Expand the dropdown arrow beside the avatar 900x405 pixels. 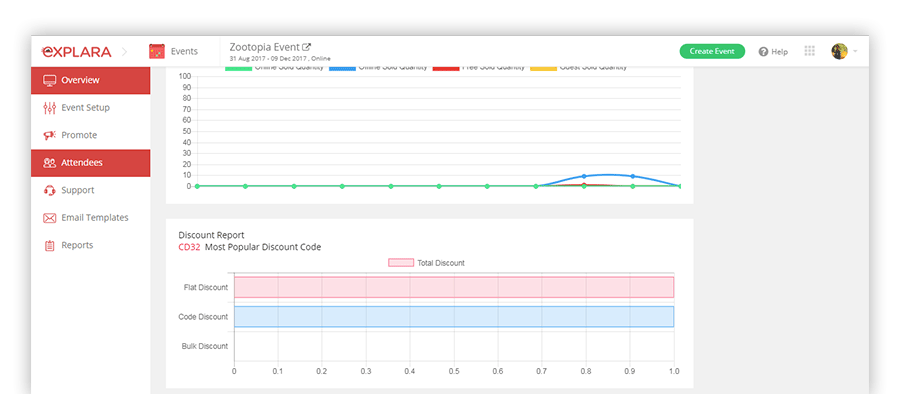point(855,52)
